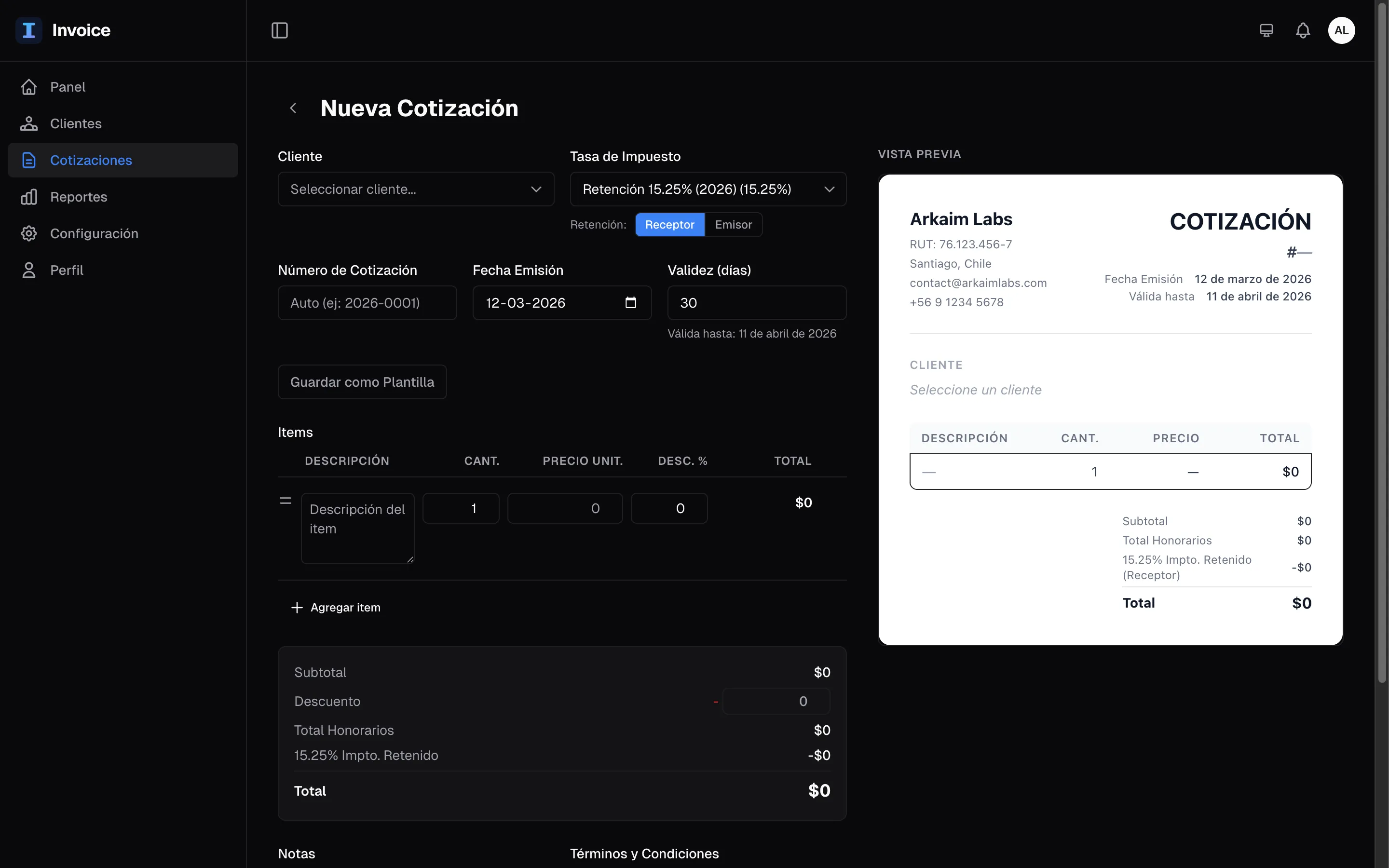Select the Receptor retention option
1389x868 pixels.
669,224
